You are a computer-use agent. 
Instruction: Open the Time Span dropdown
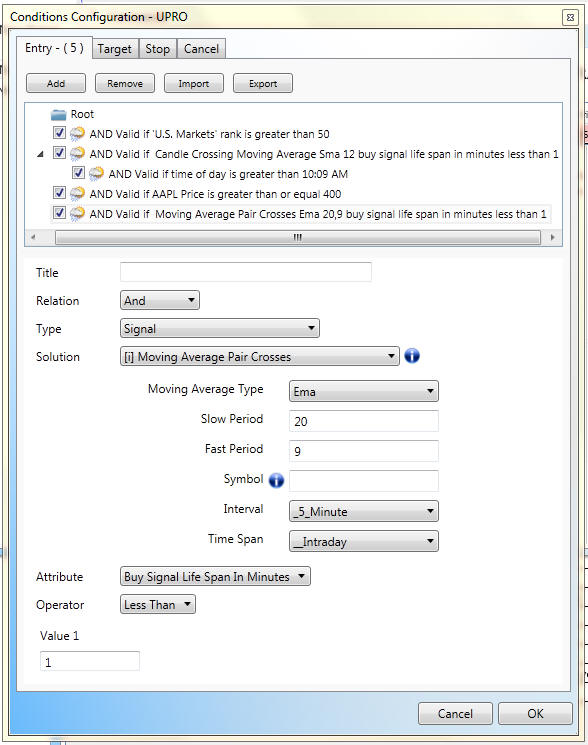click(x=363, y=542)
